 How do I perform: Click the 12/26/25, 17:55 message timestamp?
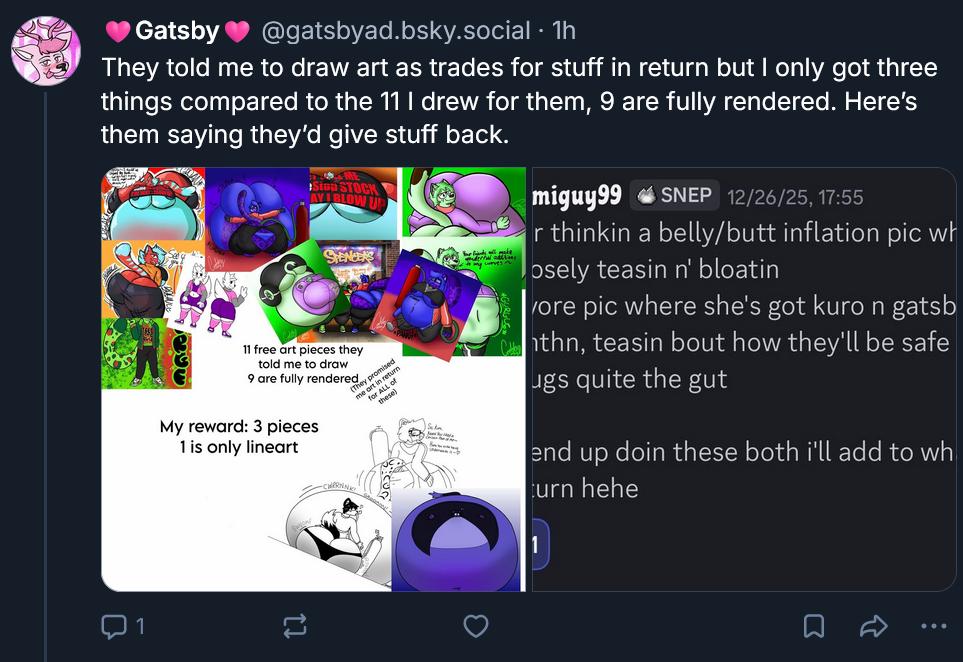point(795,197)
